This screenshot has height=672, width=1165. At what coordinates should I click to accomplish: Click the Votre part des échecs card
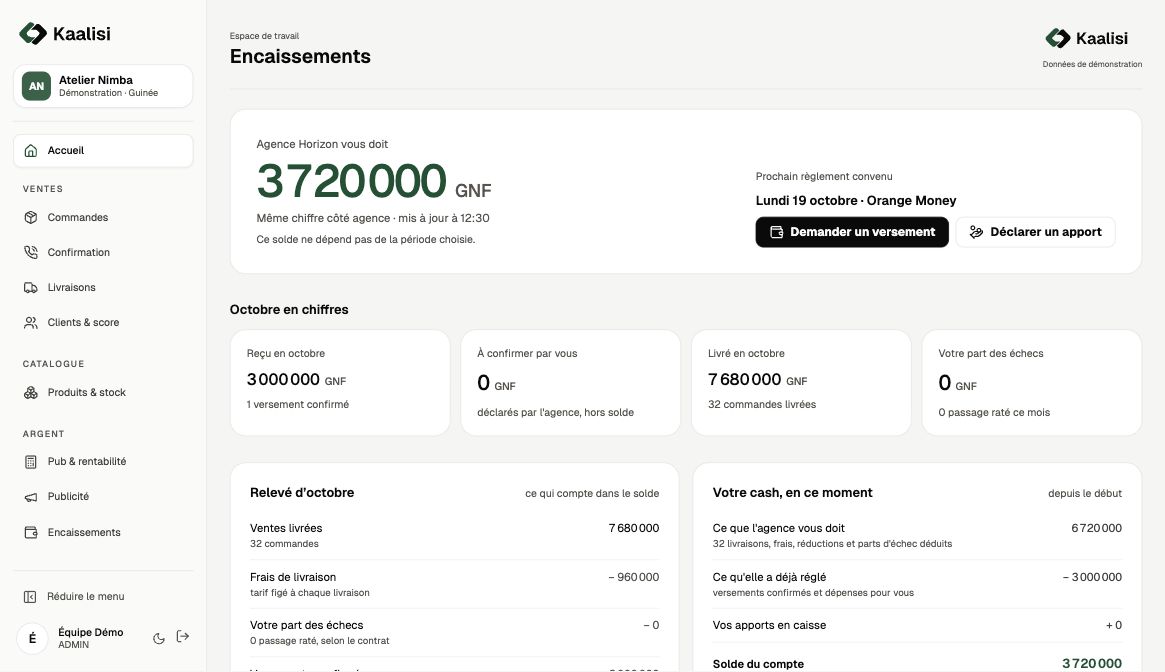1031,382
